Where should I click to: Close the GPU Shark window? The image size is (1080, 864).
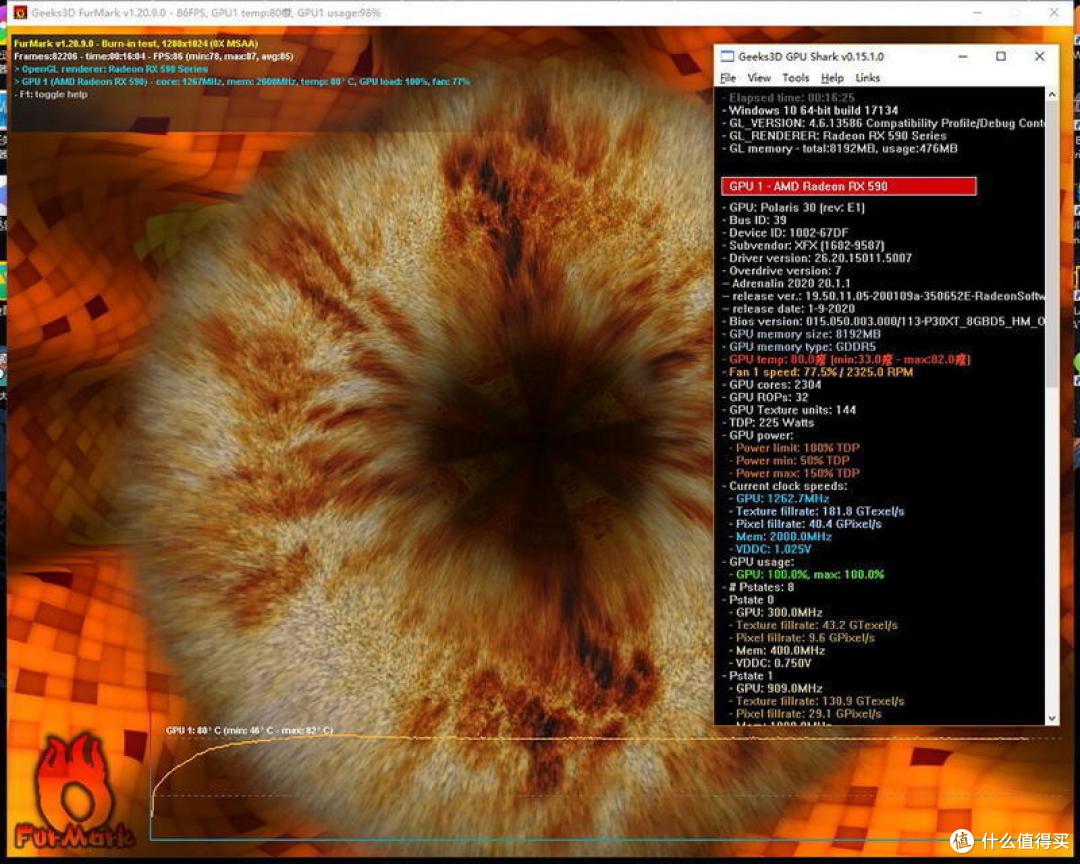click(1039, 56)
